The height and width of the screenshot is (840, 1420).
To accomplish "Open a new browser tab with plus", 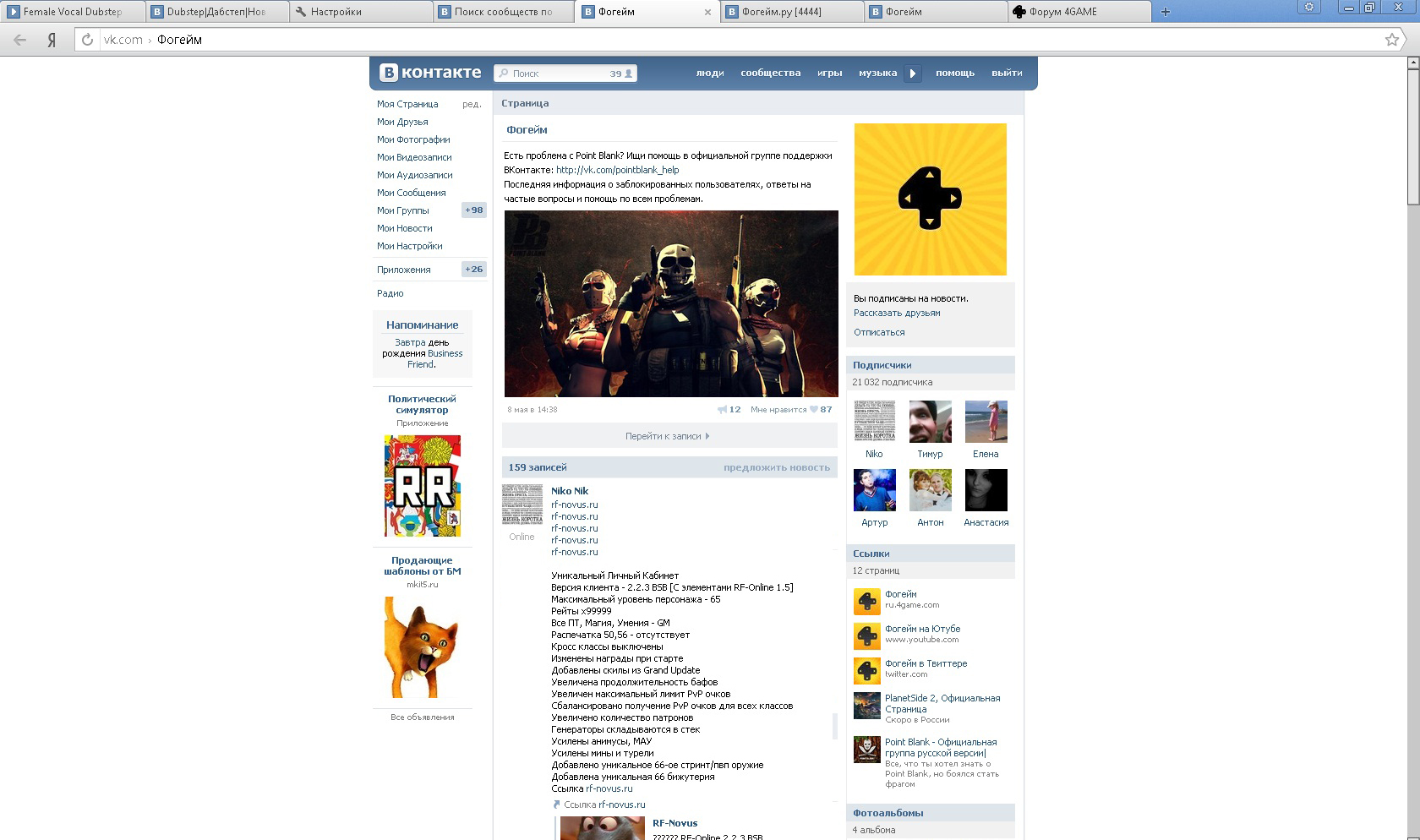I will 1166,12.
